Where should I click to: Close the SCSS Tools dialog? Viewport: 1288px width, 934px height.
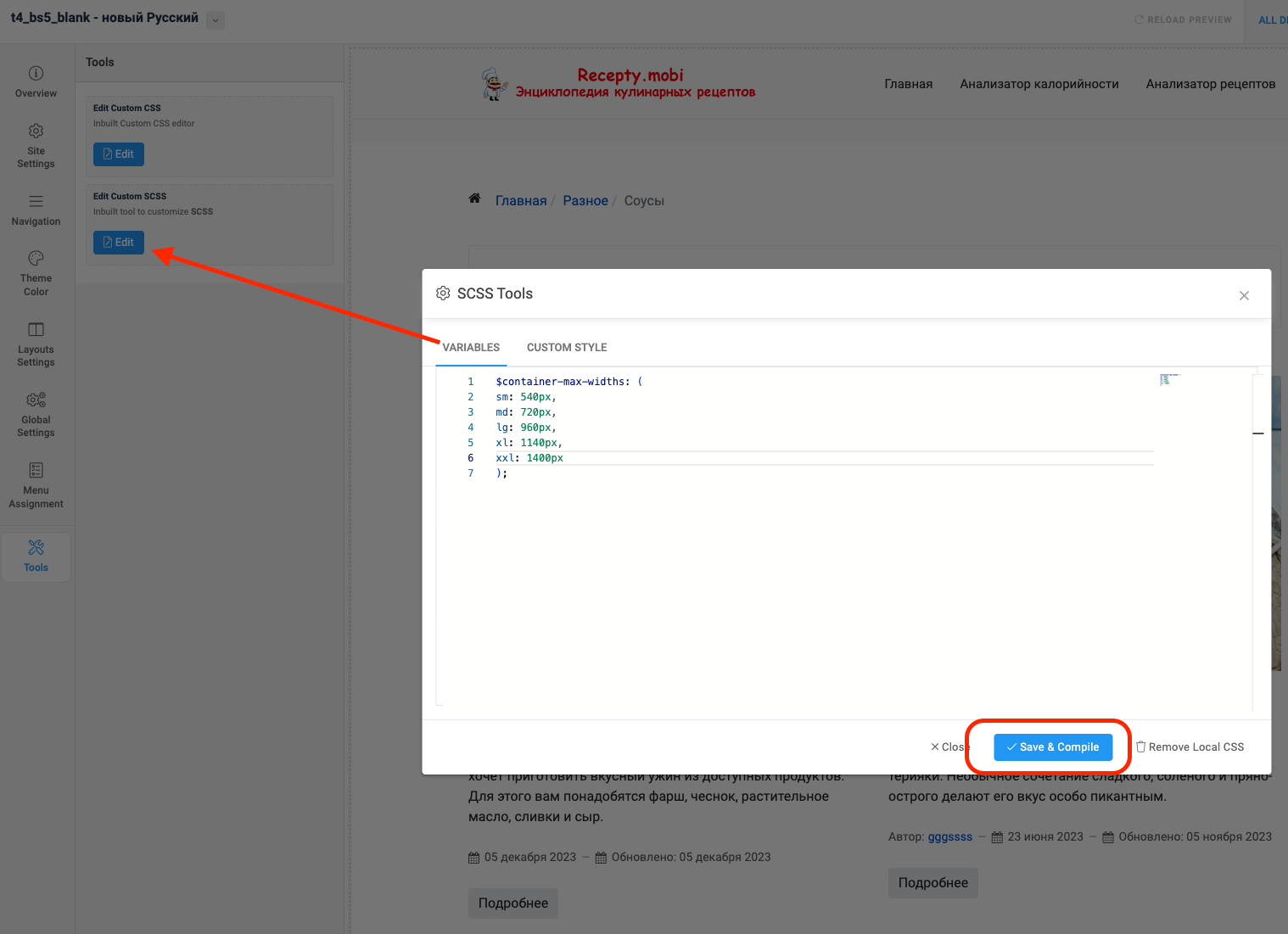coord(1244,296)
